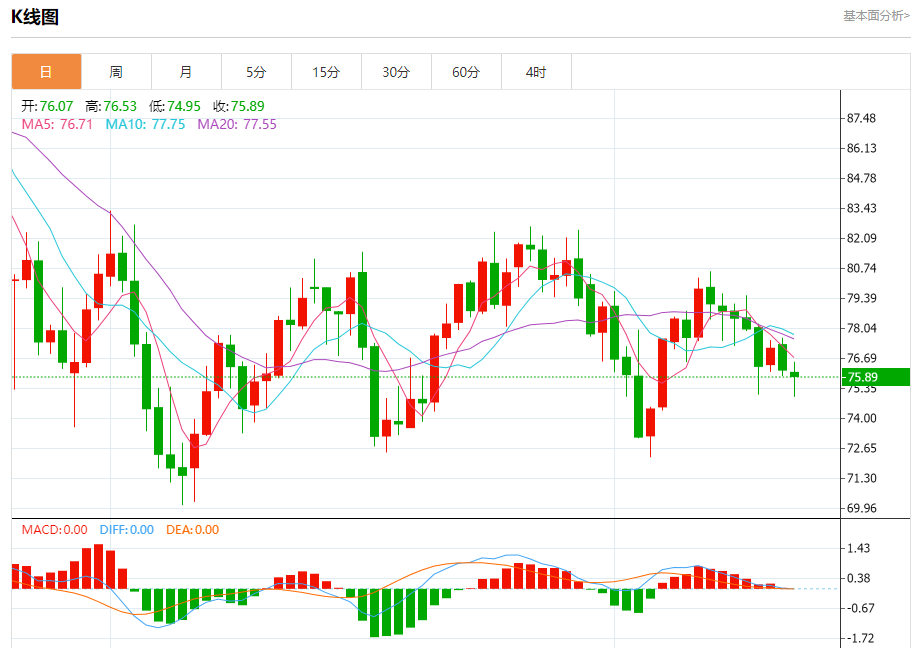Click the 71.30 price axis label
The height and width of the screenshot is (648, 916).
[x=862, y=478]
